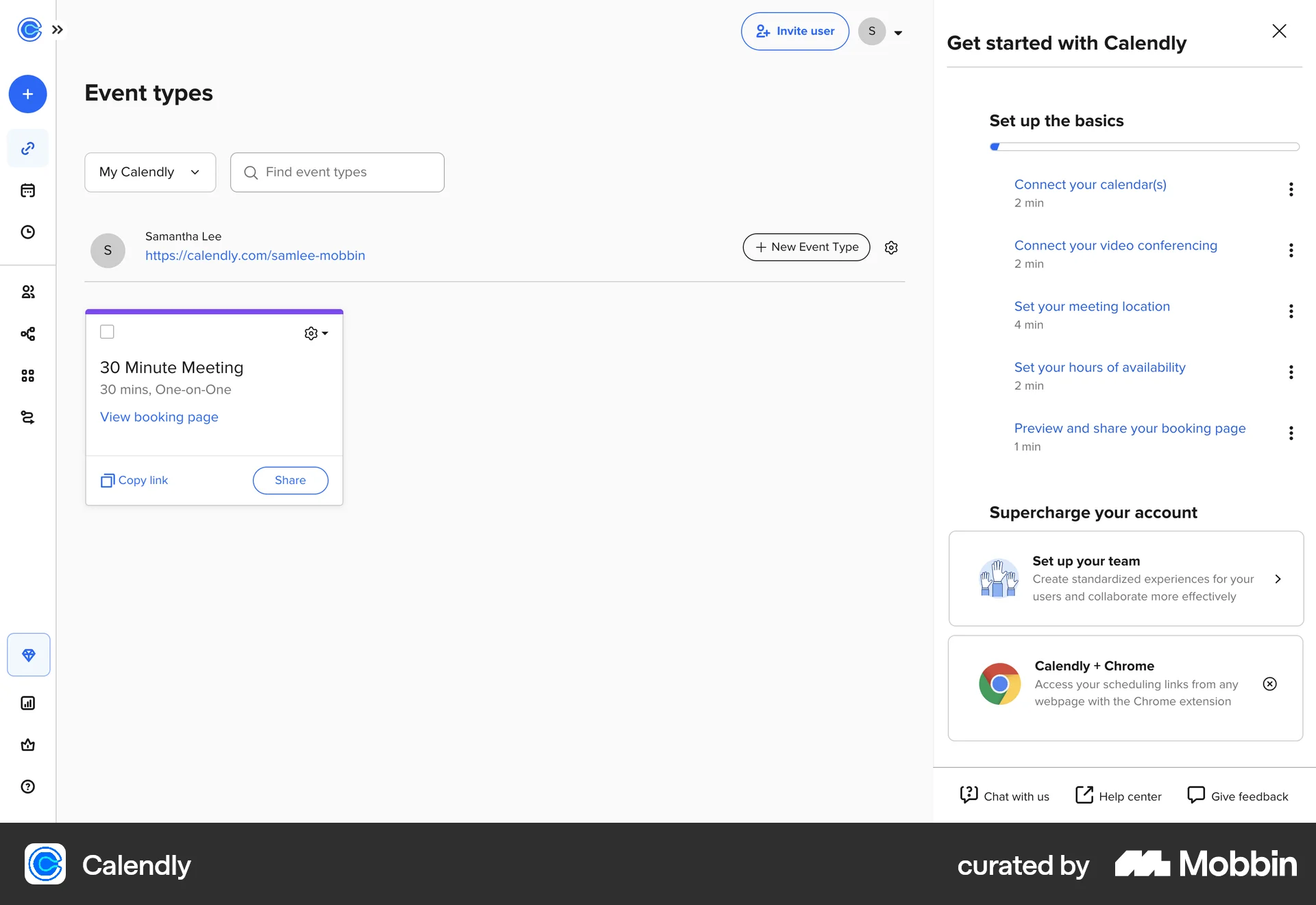Open Connect your calendar(s) step

pyautogui.click(x=1090, y=184)
